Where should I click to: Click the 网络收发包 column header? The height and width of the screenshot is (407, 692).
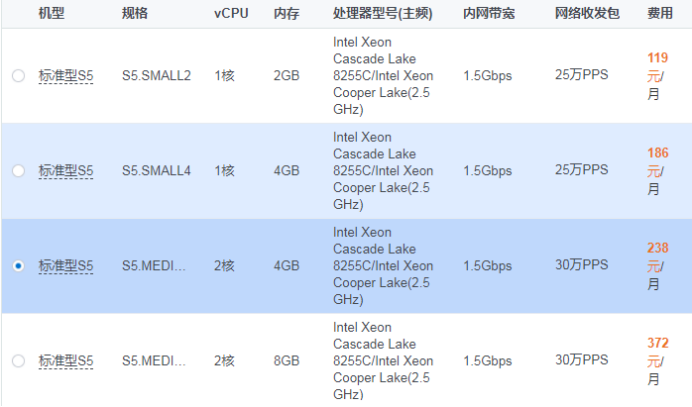[586, 13]
